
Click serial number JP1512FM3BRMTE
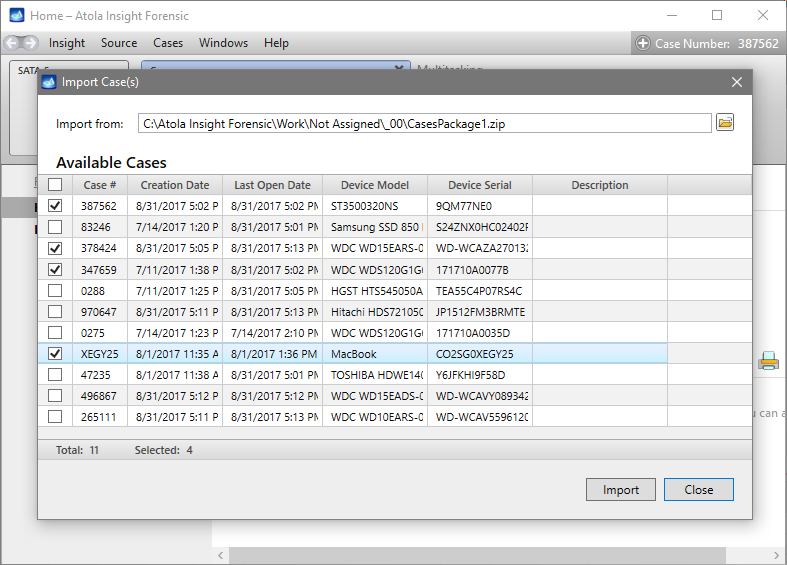(x=480, y=312)
